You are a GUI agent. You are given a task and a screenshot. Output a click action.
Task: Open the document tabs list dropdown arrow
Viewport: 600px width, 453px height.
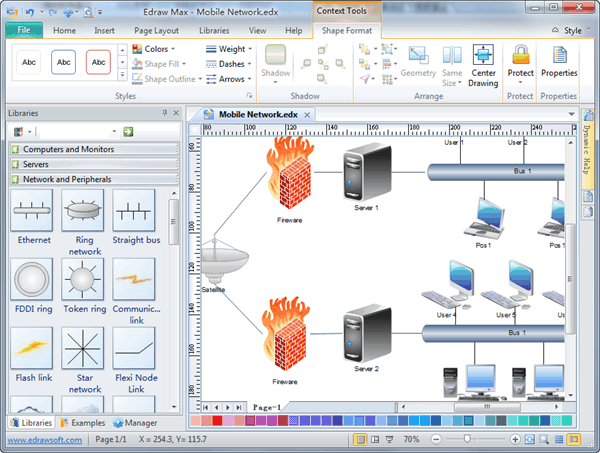[571, 114]
